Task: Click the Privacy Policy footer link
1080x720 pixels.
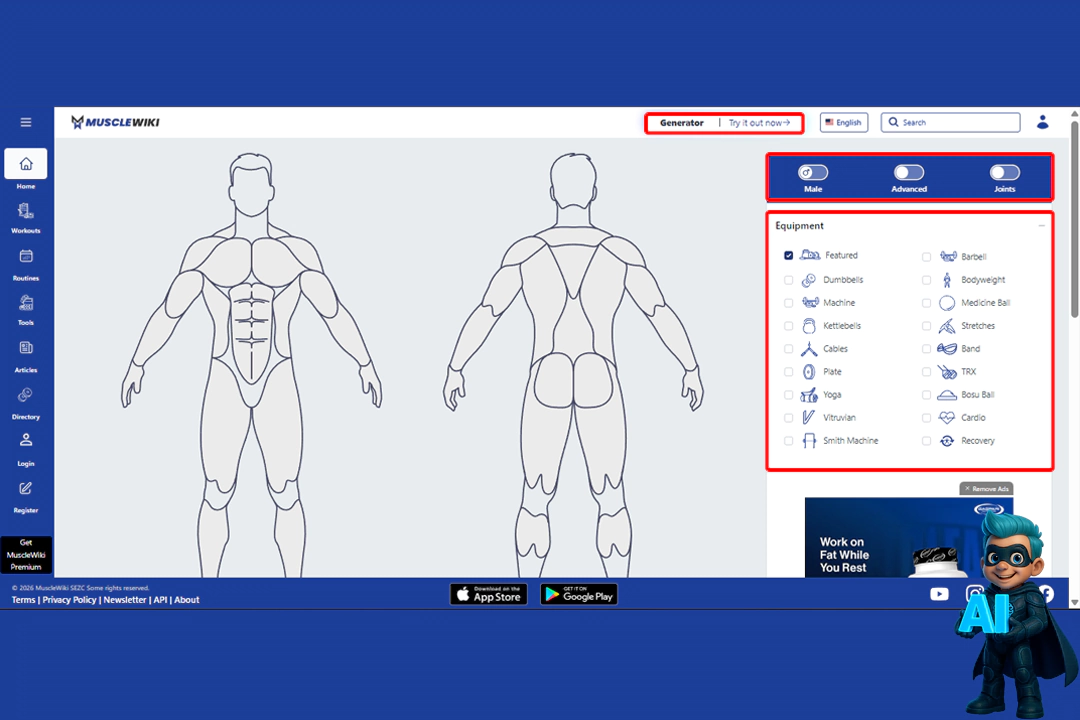Action: click(x=69, y=600)
